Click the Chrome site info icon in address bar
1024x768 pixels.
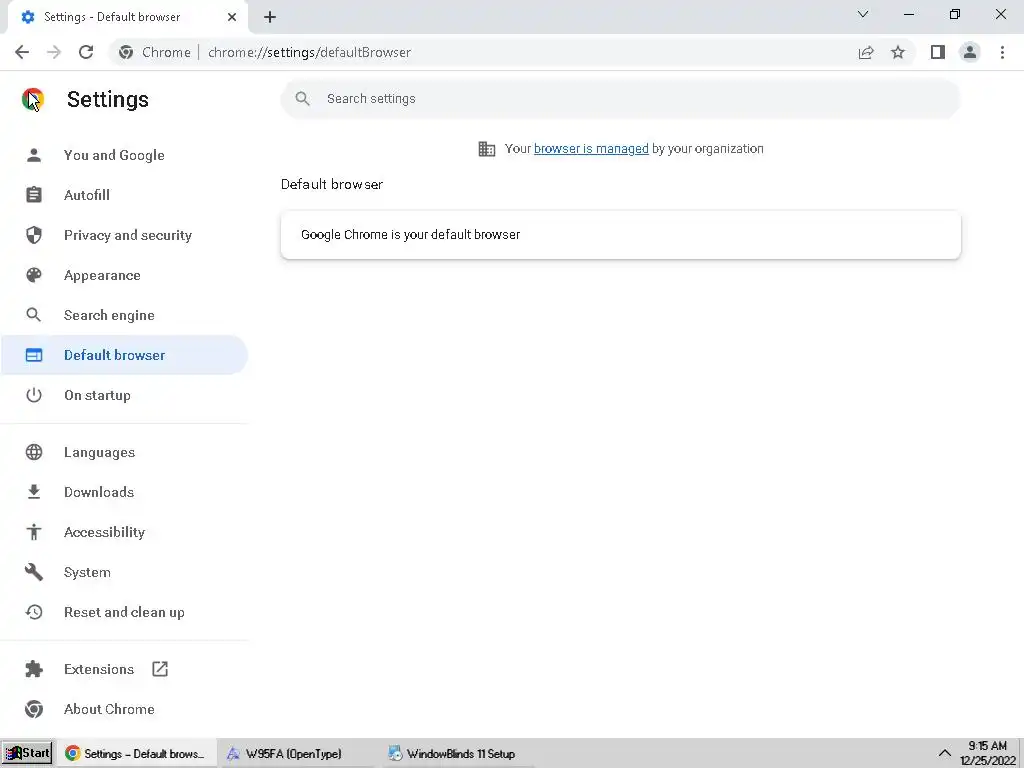pyautogui.click(x=126, y=52)
